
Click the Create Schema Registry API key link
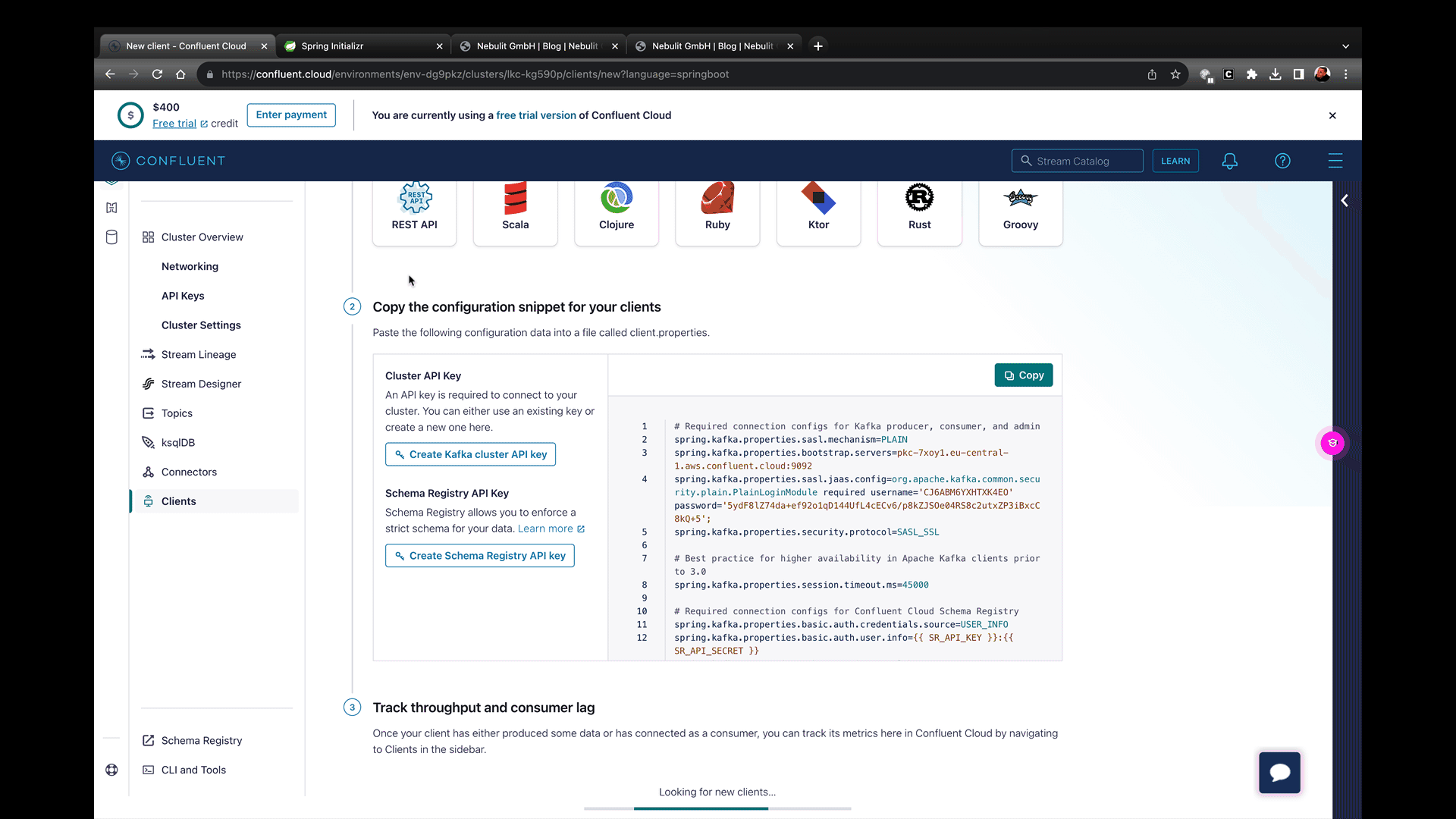click(x=480, y=555)
